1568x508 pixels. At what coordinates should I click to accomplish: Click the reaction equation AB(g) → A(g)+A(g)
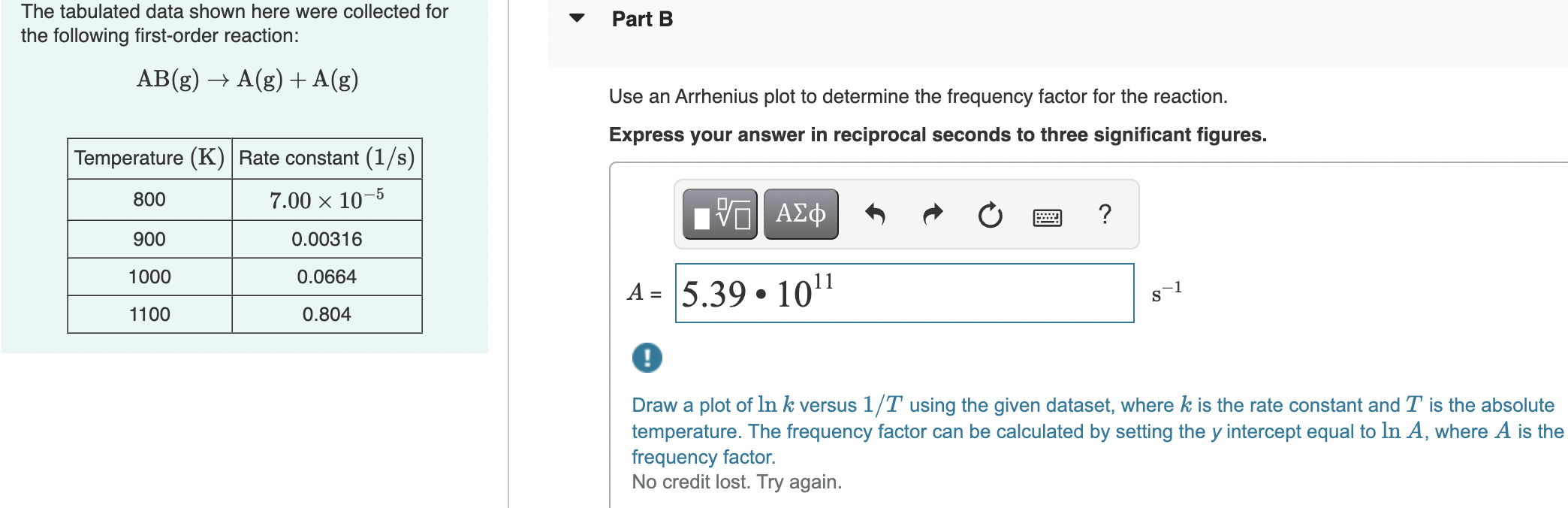click(248, 79)
